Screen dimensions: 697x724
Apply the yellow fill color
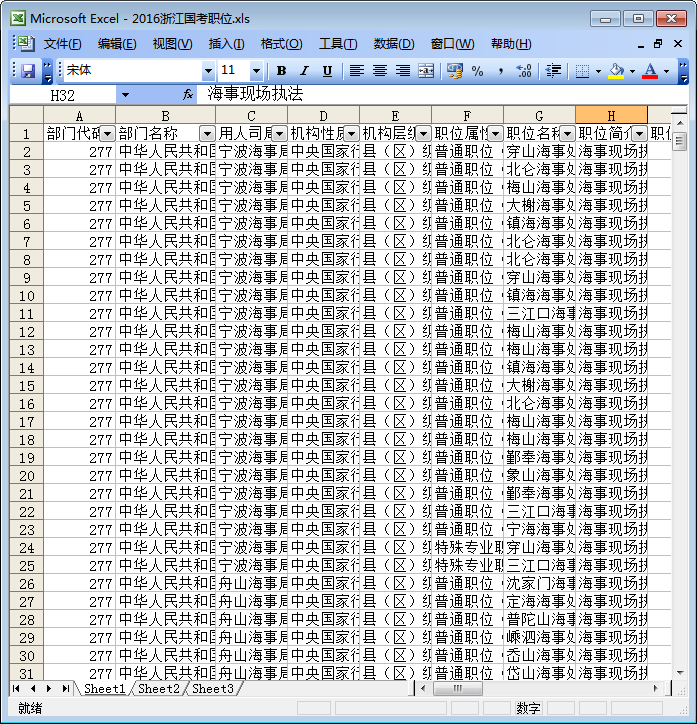(616, 71)
